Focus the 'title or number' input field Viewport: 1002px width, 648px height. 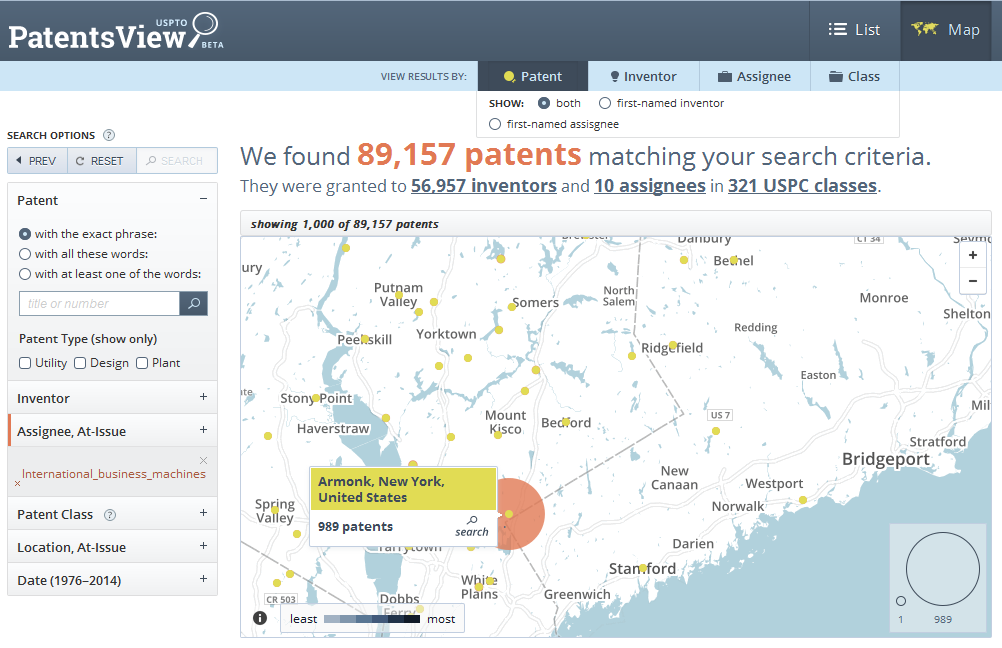(100, 304)
